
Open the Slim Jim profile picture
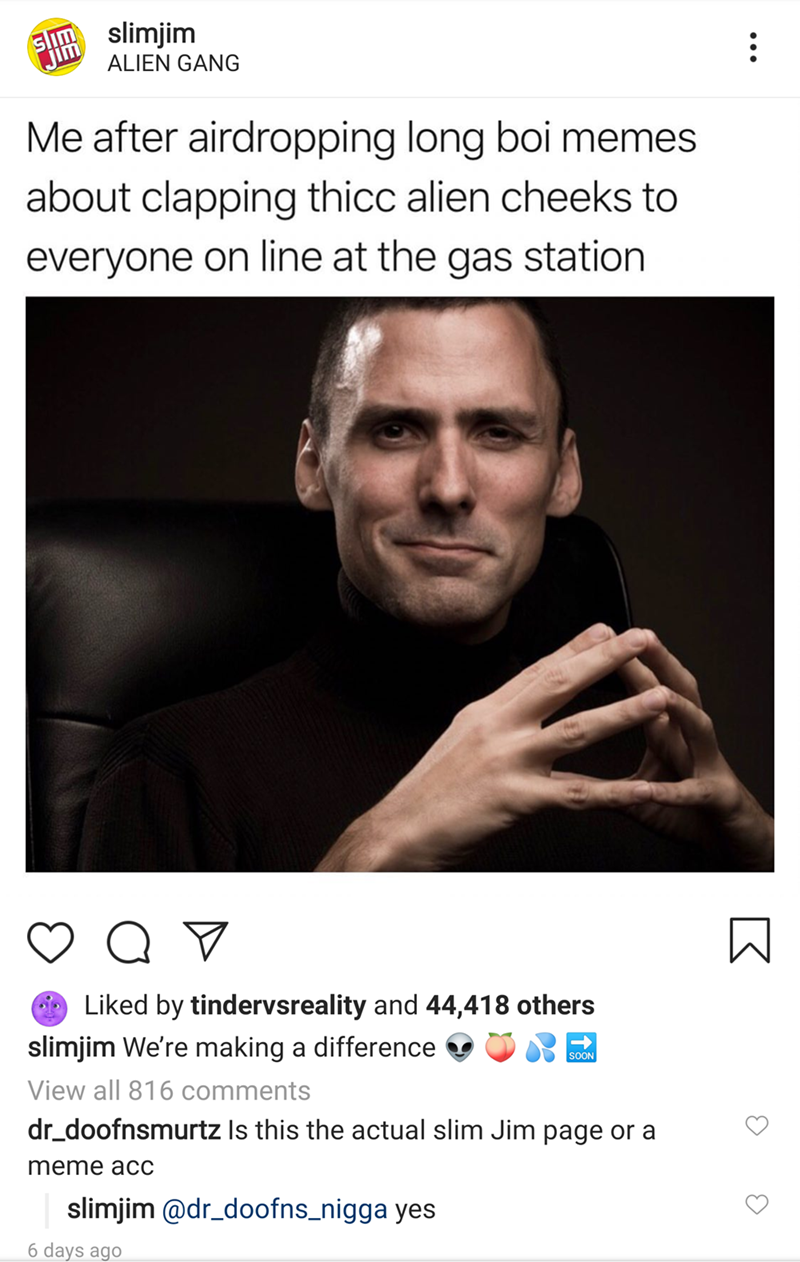coord(55,48)
